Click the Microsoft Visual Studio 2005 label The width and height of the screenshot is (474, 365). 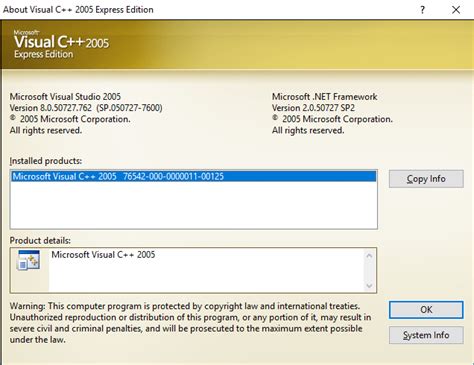coord(65,97)
